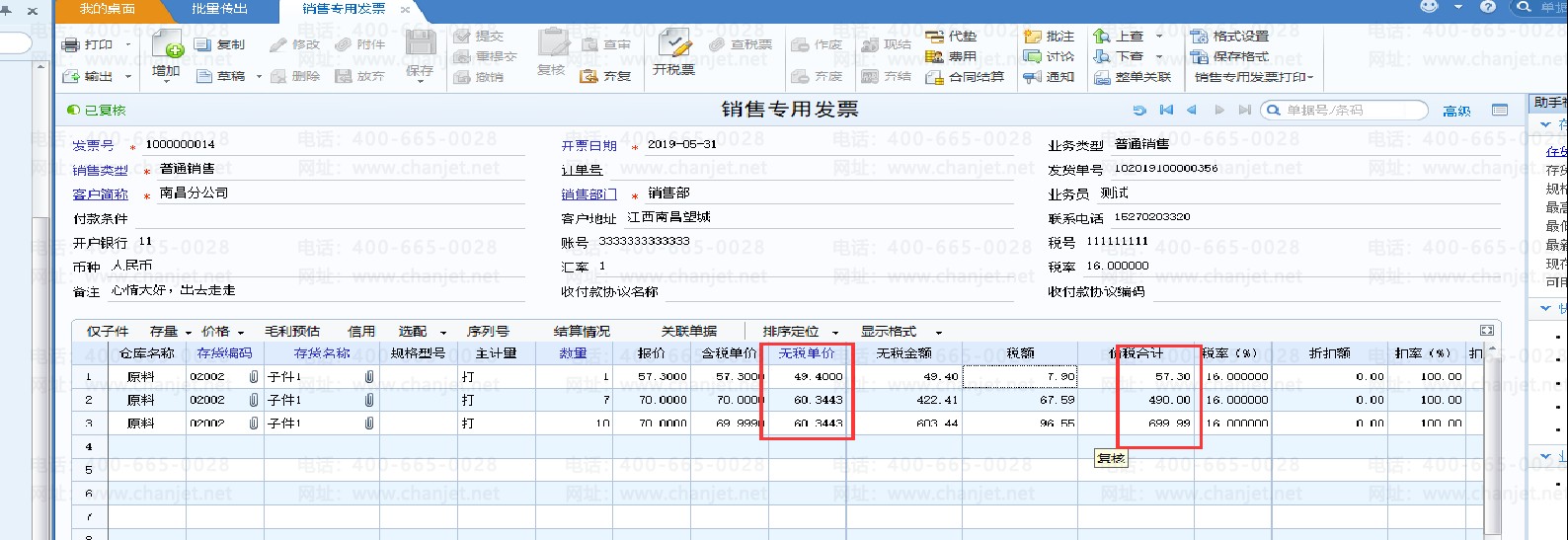The image size is (1568, 540).
Task: Click the 输出 export icon
Action: point(70,76)
